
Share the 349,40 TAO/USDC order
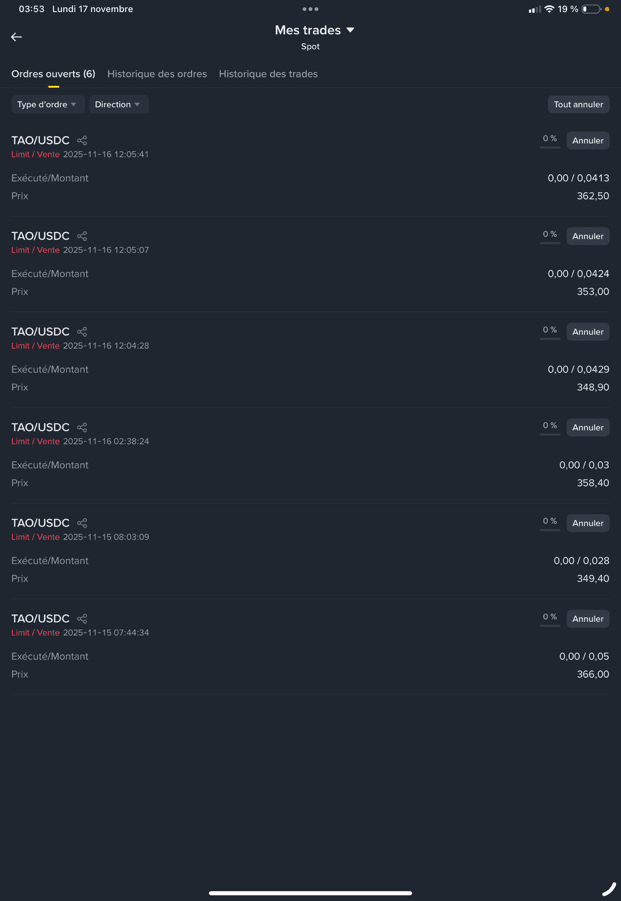coord(82,523)
